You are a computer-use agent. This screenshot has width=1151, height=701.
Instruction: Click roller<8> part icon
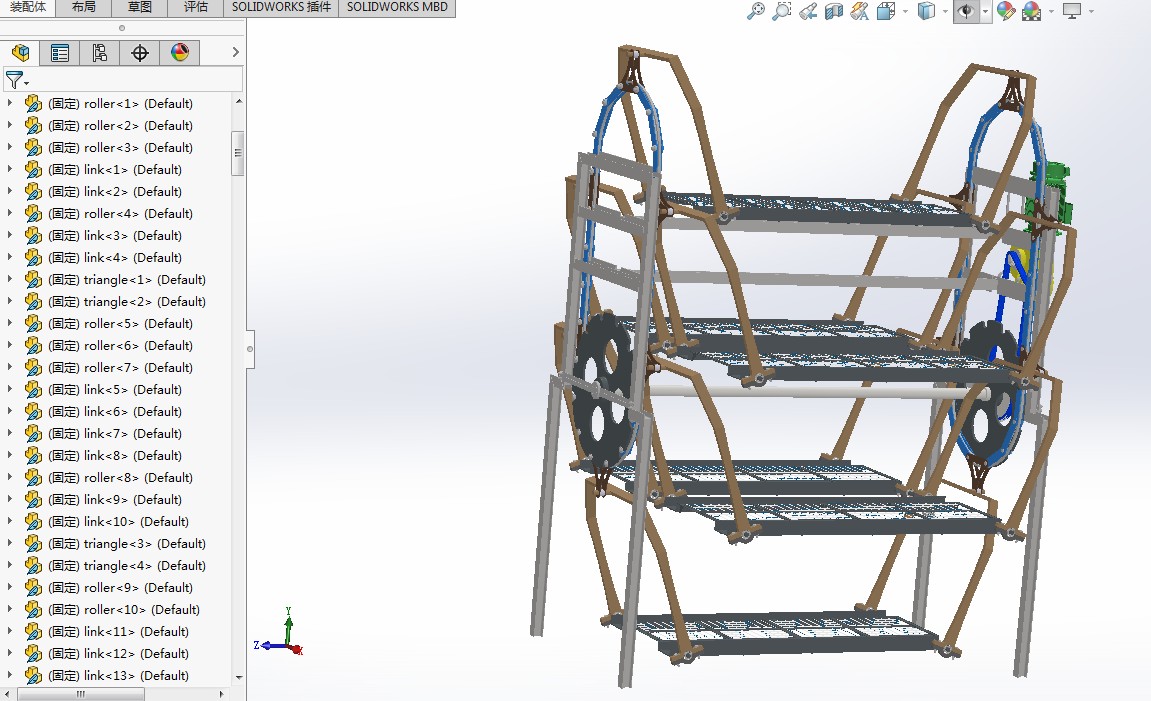tap(33, 478)
